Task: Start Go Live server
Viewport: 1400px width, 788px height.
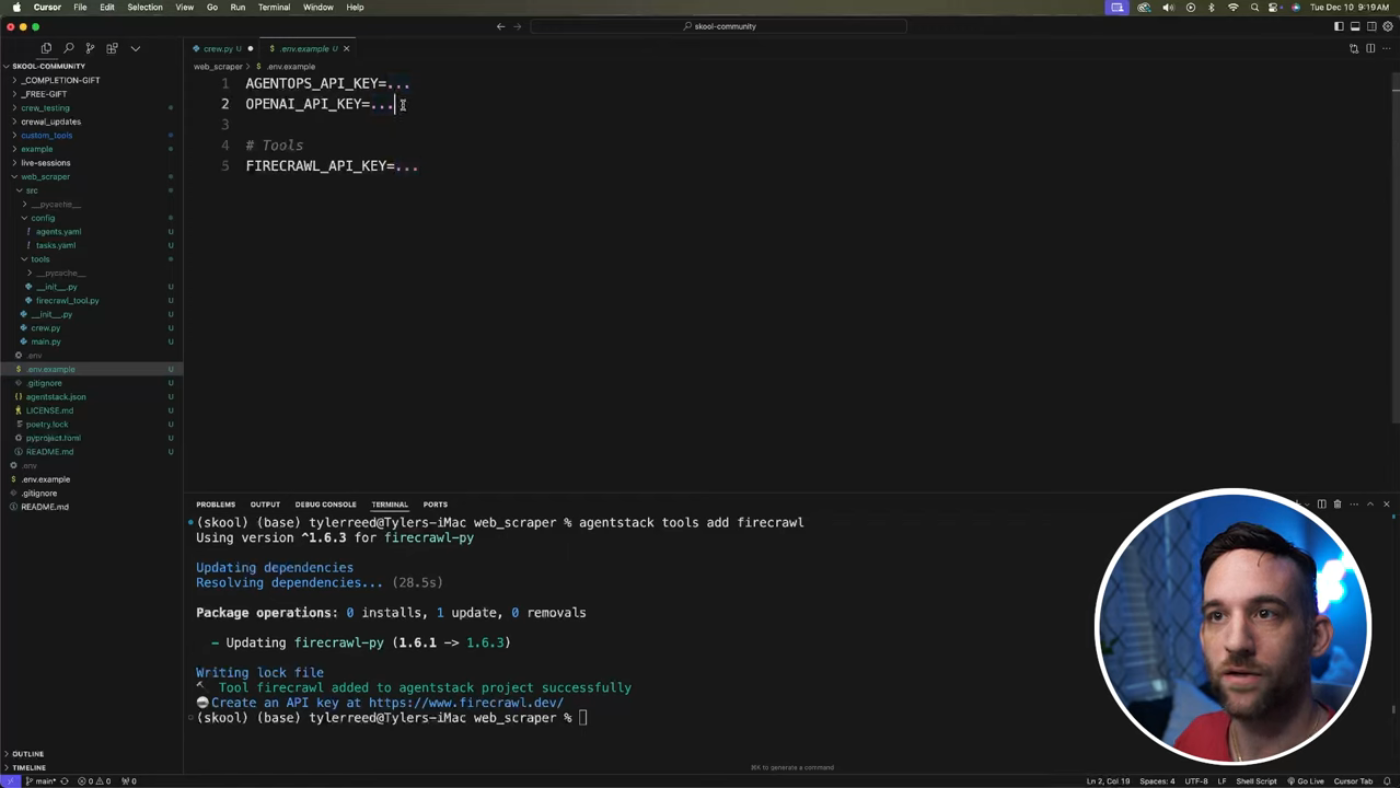Action: click(1305, 781)
